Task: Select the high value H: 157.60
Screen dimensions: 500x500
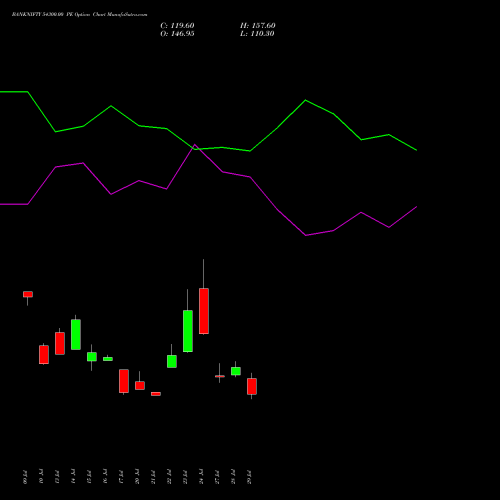Action: pyautogui.click(x=258, y=26)
